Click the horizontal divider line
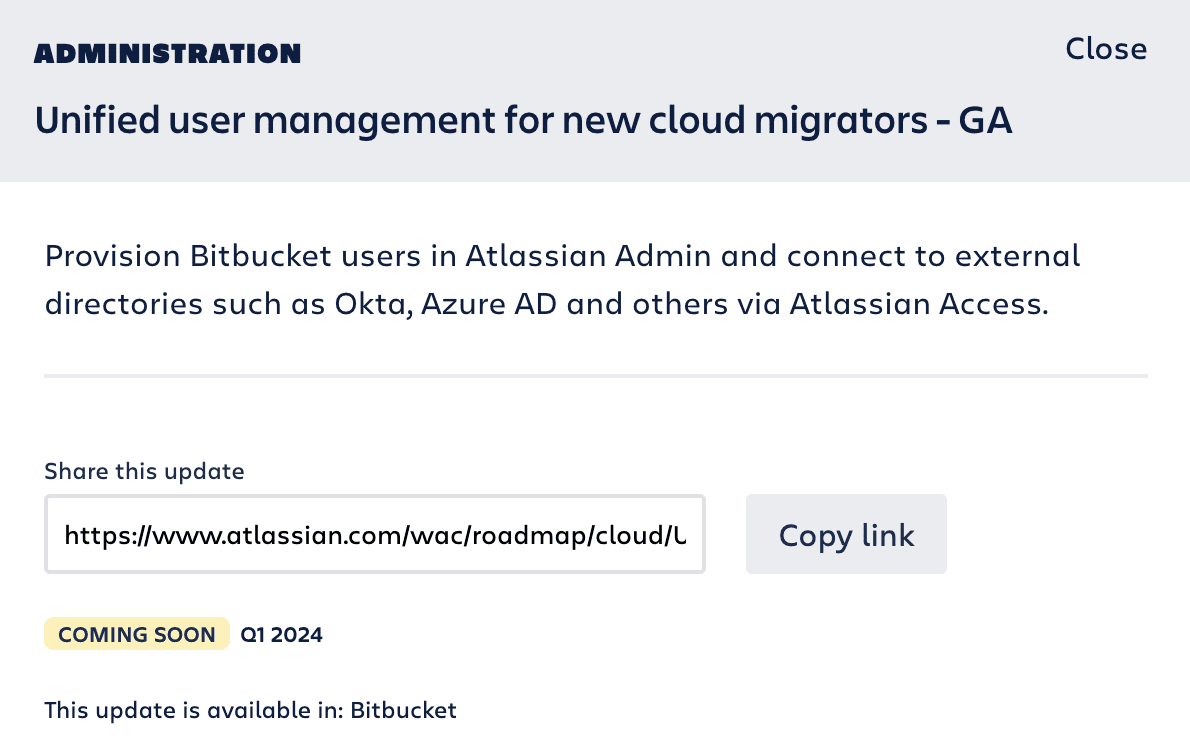Image resolution: width=1190 pixels, height=754 pixels. pos(595,376)
